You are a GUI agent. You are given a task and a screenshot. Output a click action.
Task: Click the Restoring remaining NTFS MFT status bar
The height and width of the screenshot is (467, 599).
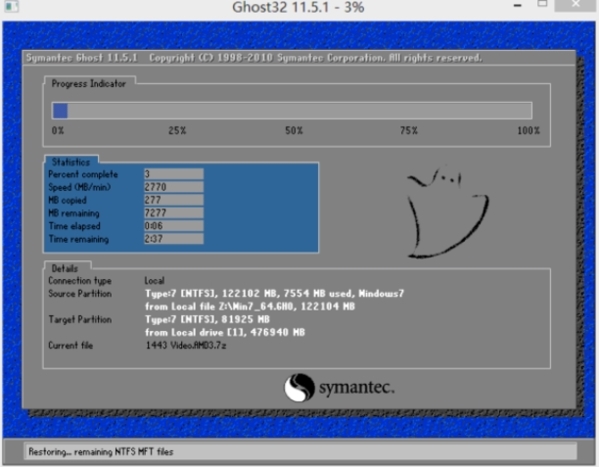tap(301, 452)
